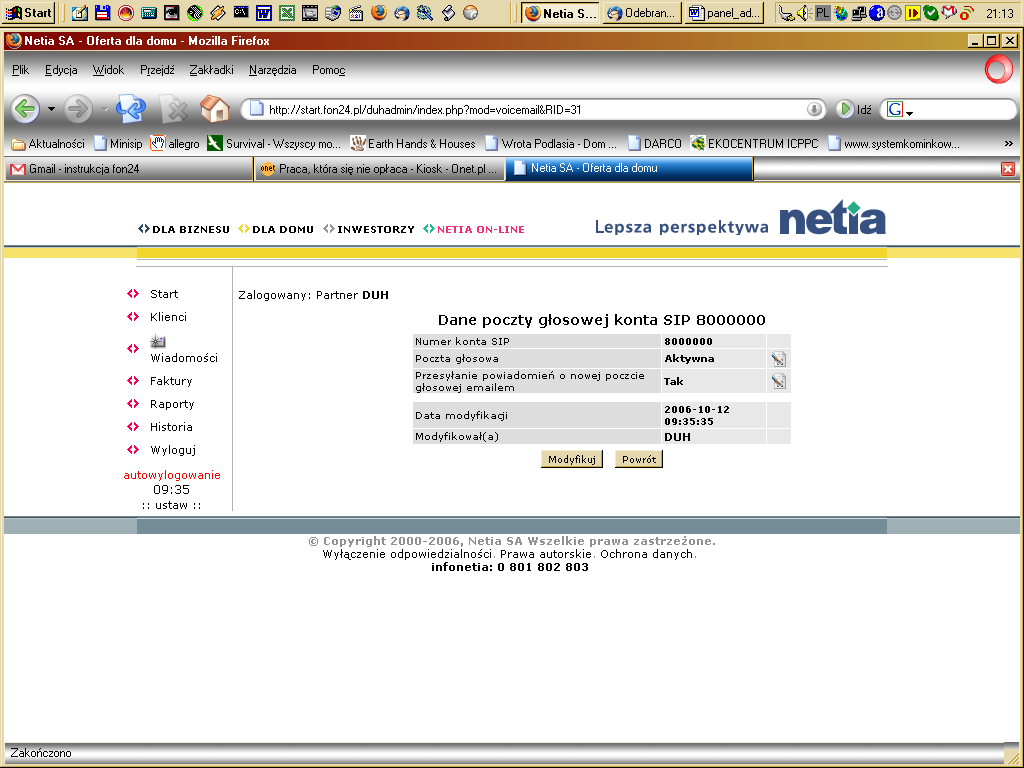Click the Powrót button
Screen dimensions: 1024x768
point(639,459)
